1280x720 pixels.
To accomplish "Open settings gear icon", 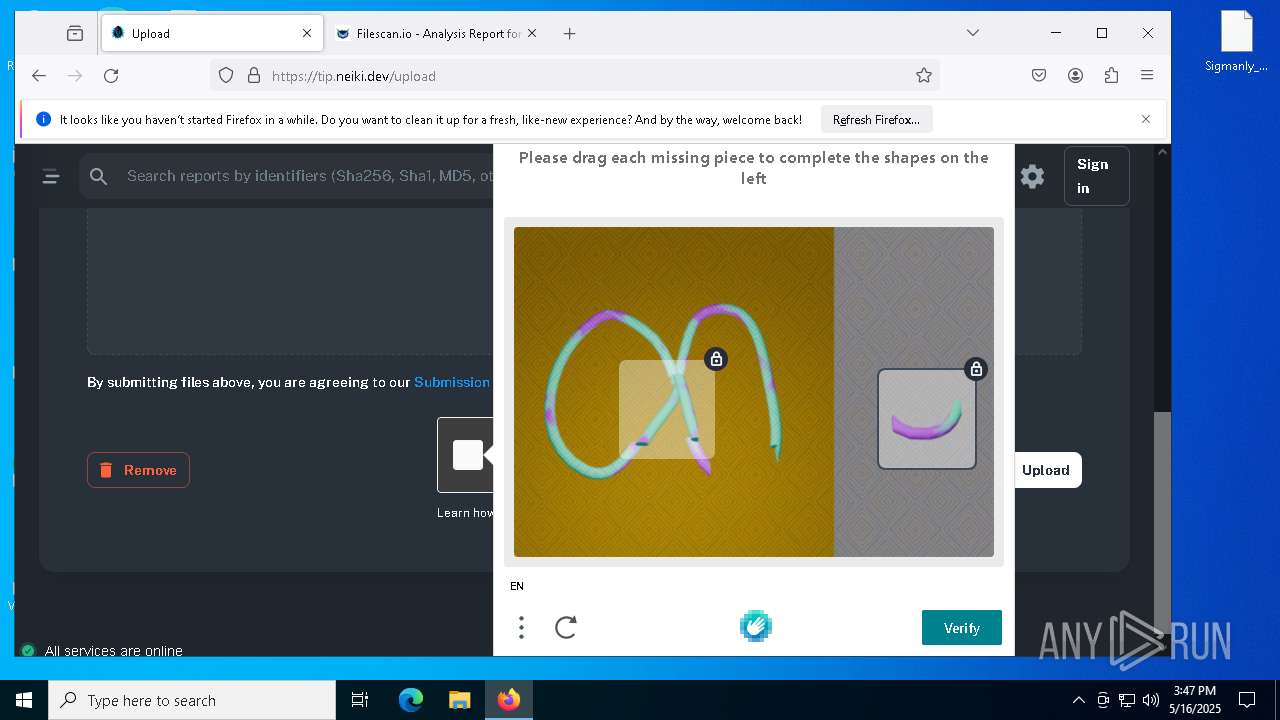I will (1032, 177).
